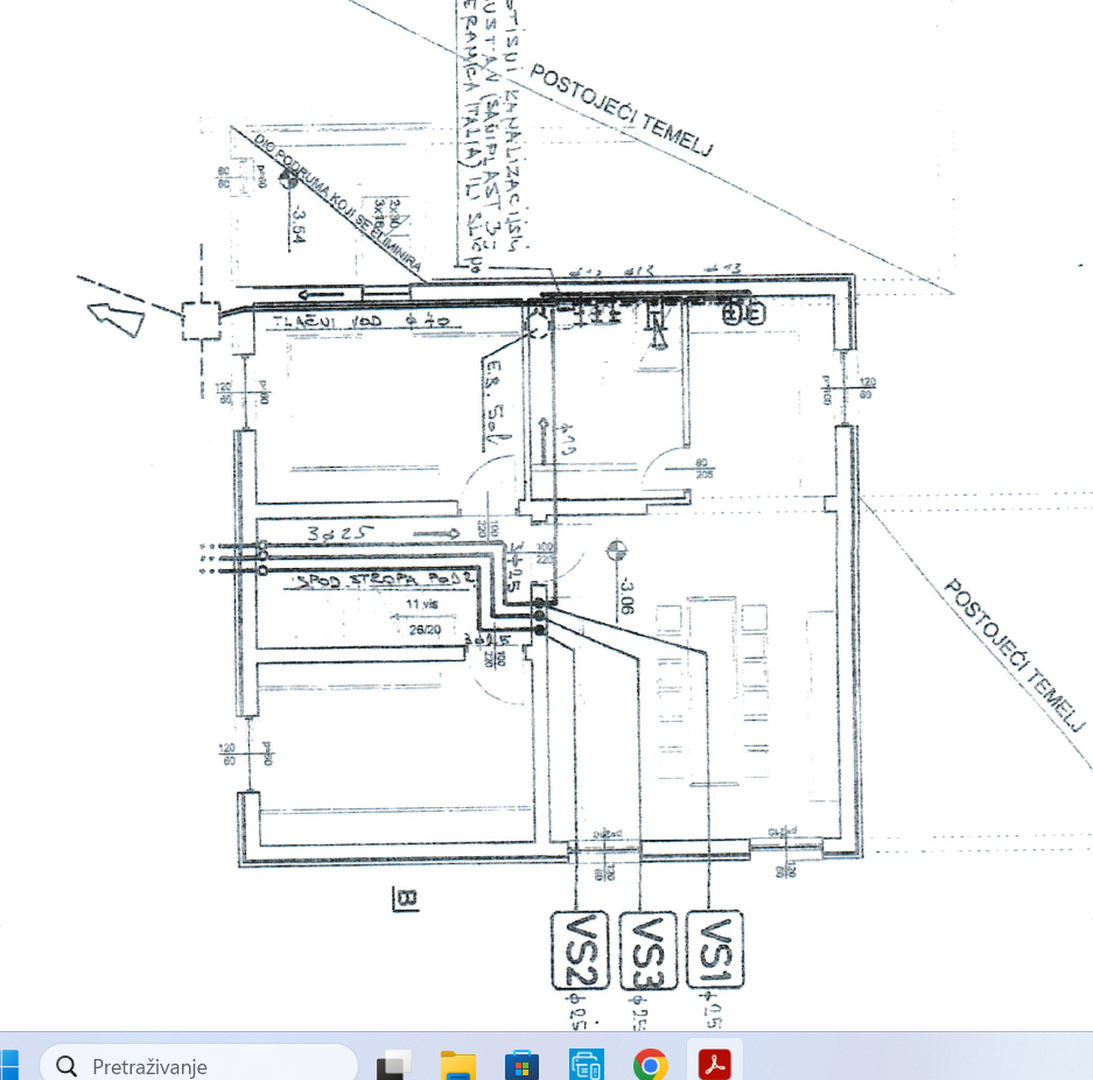Click the large hollow arrow on the left

[116, 315]
